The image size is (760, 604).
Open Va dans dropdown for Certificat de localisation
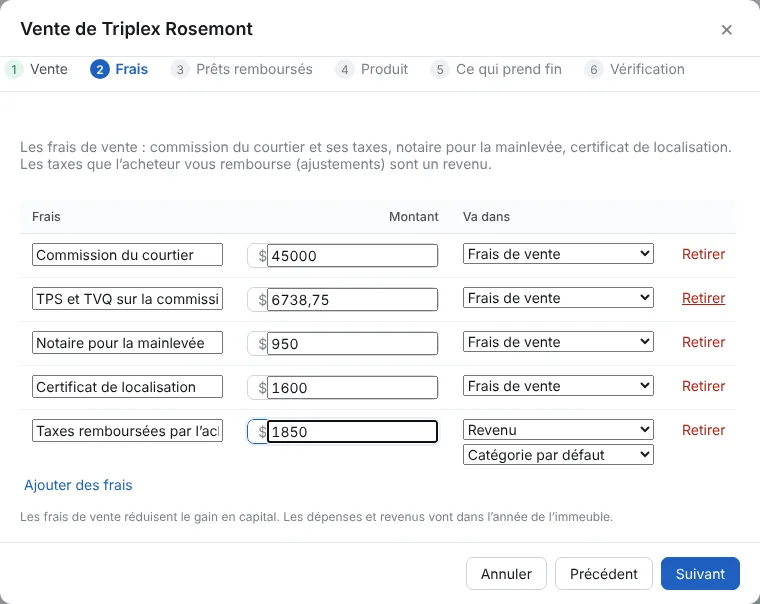pyautogui.click(x=558, y=386)
